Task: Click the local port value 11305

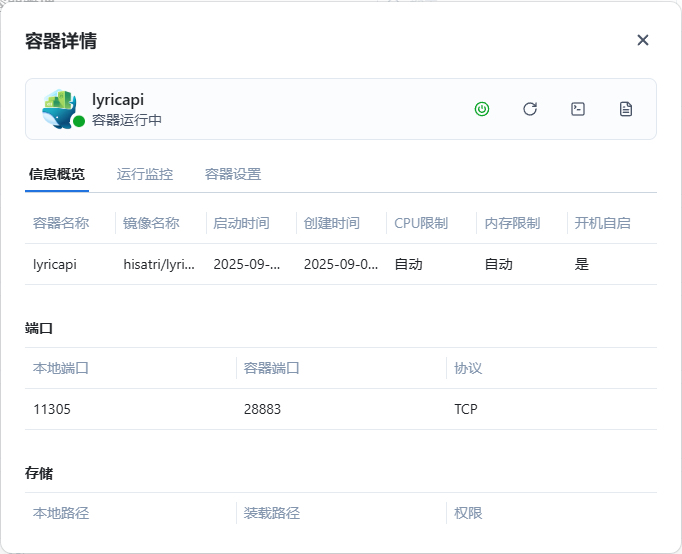Action: pyautogui.click(x=52, y=409)
